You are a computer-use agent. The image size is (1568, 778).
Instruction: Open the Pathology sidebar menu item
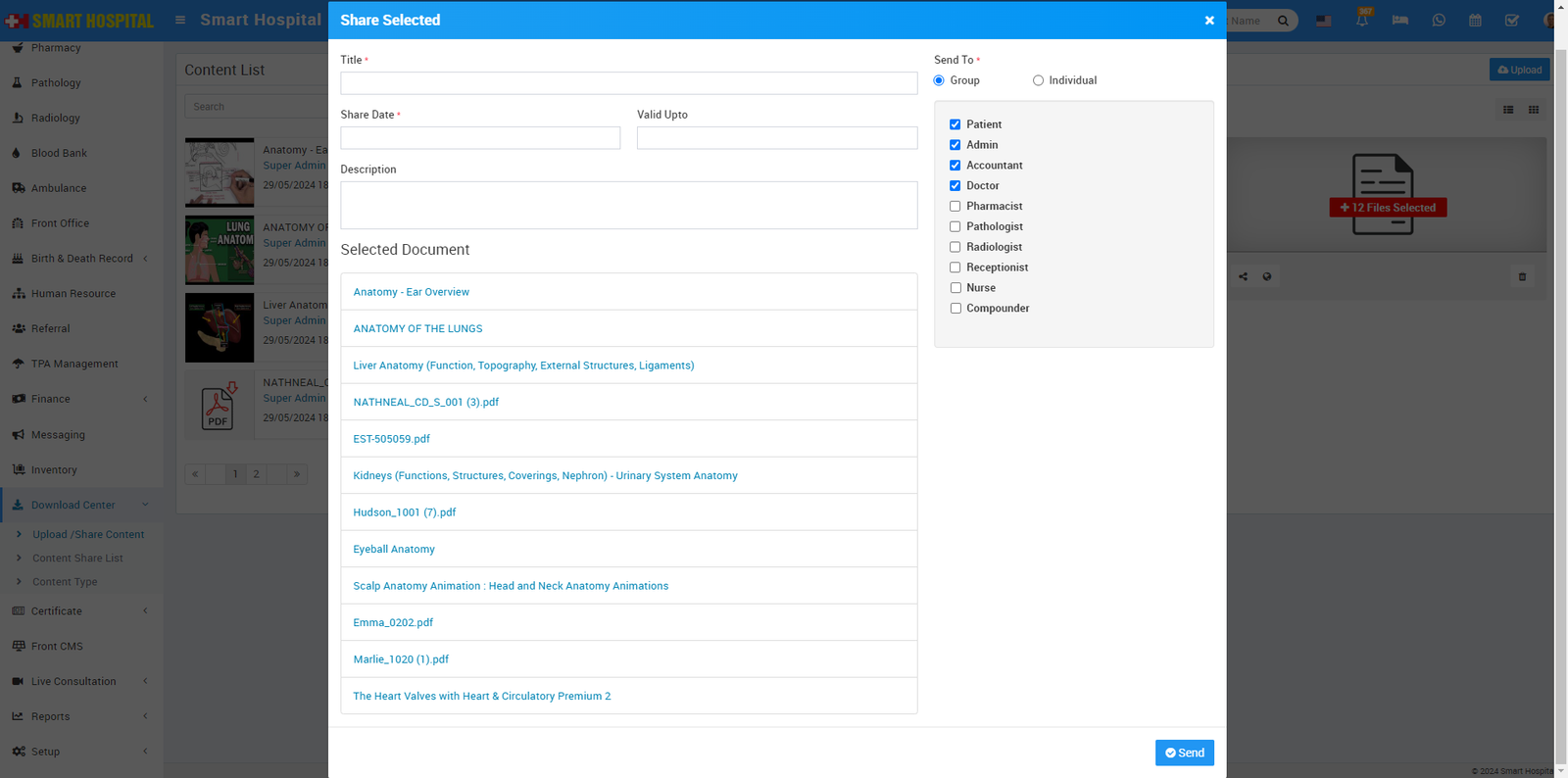(56, 83)
